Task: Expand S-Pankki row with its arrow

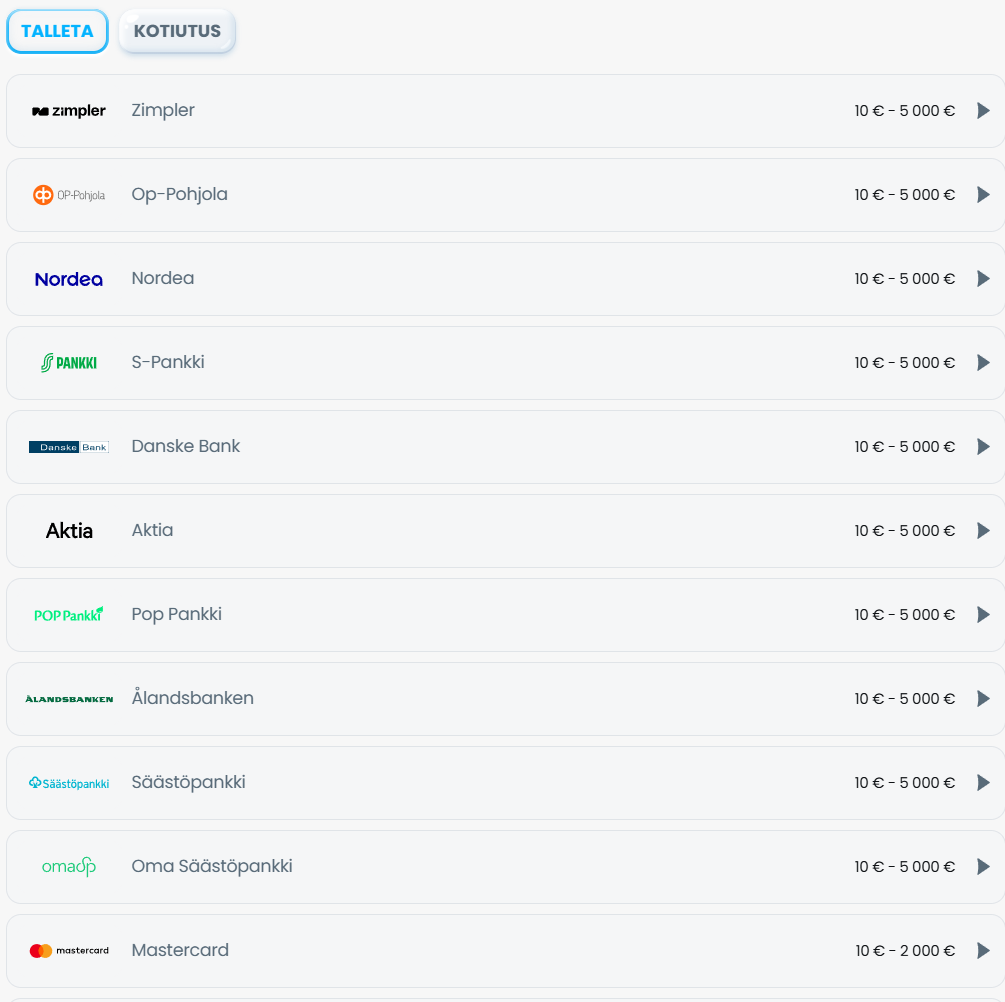Action: [983, 363]
